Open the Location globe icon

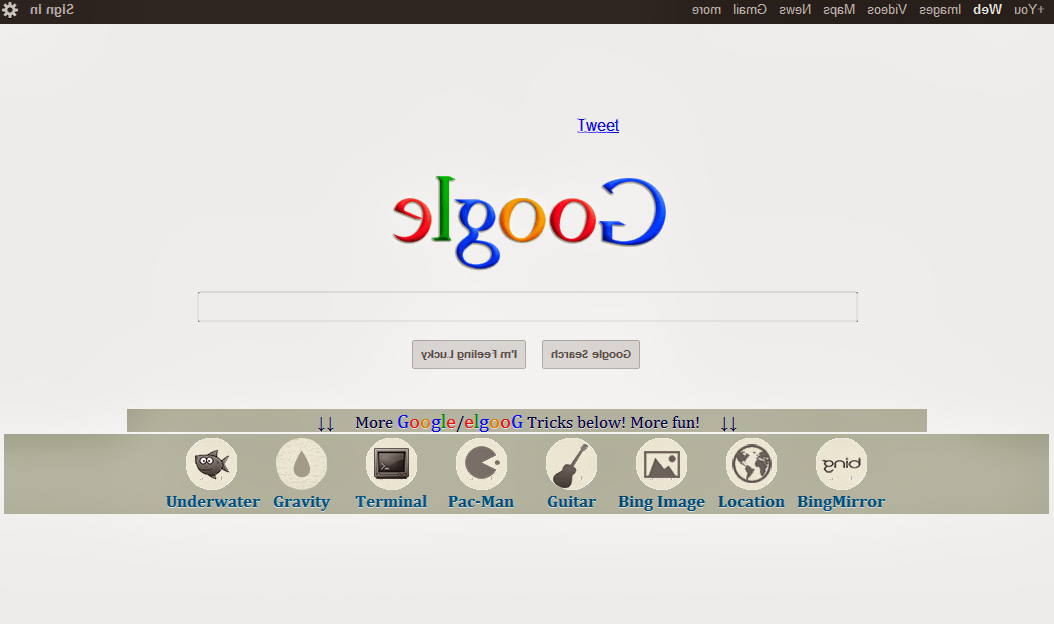click(752, 464)
